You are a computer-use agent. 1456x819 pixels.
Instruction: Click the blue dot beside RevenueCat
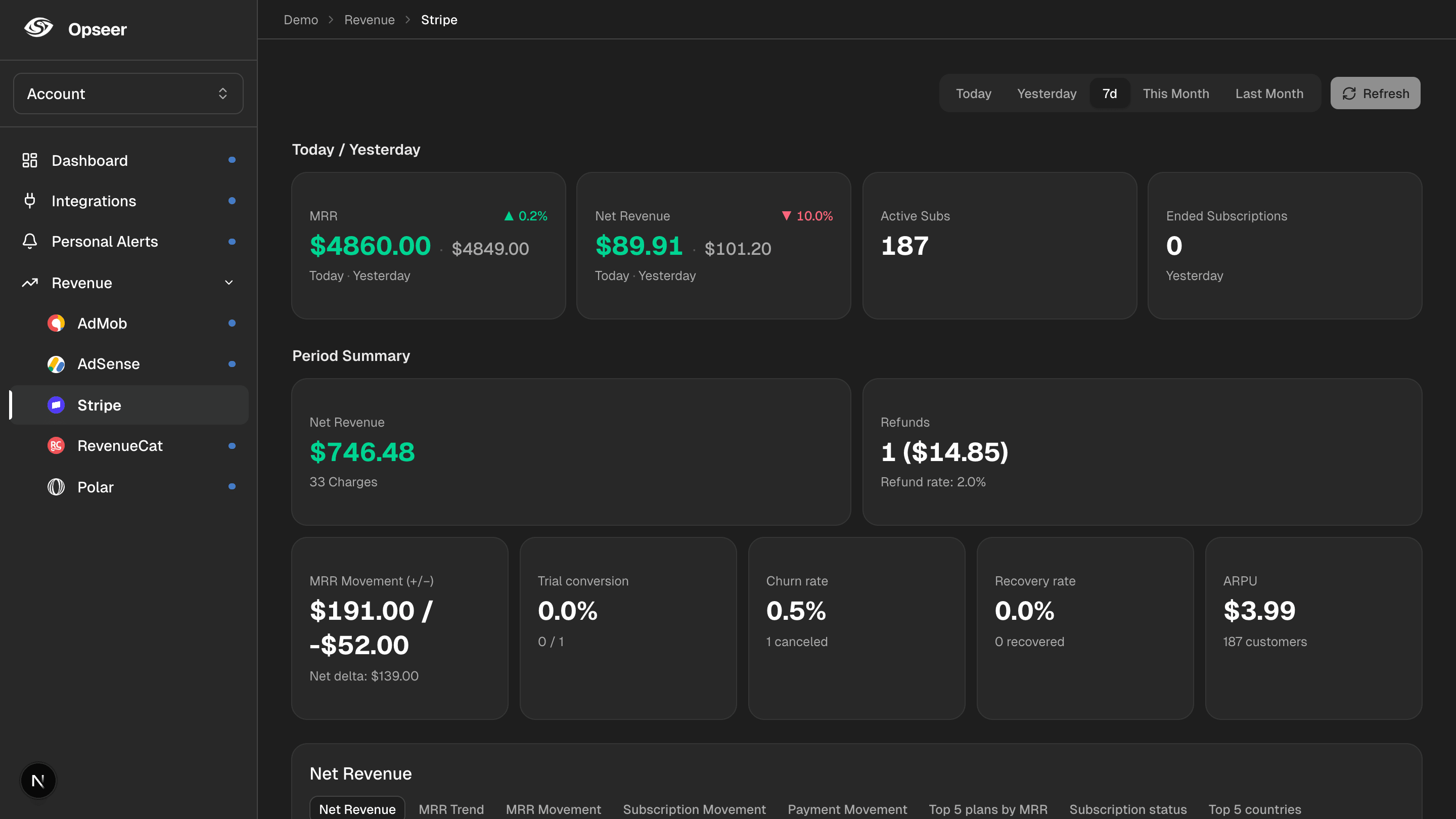(232, 446)
